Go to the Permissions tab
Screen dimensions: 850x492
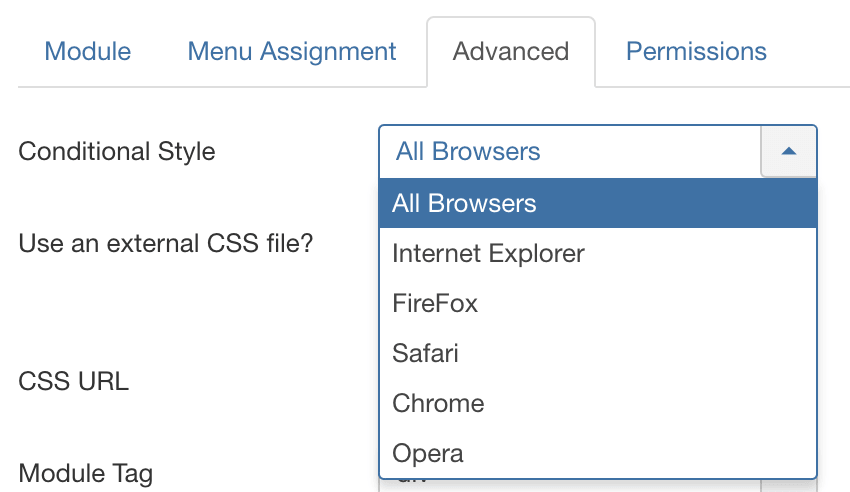tap(696, 52)
